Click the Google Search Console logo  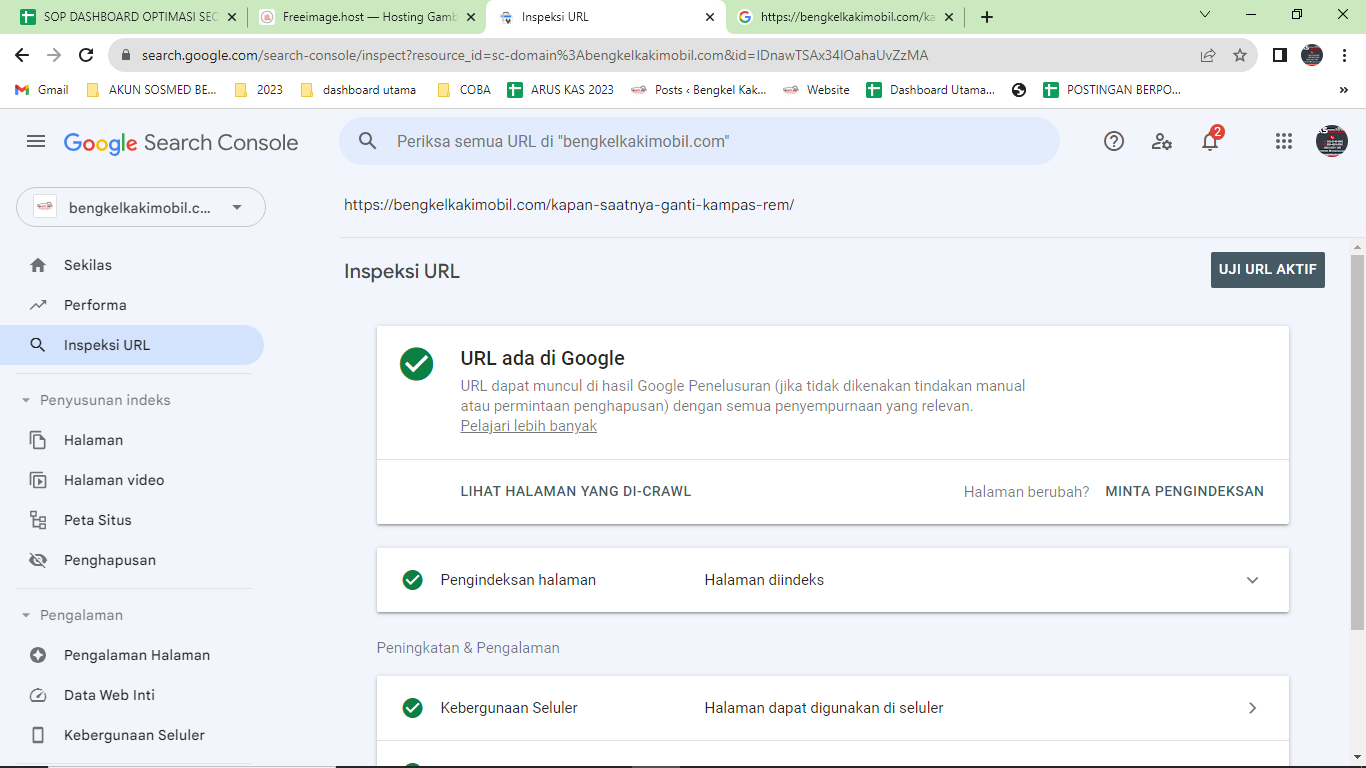(x=181, y=143)
